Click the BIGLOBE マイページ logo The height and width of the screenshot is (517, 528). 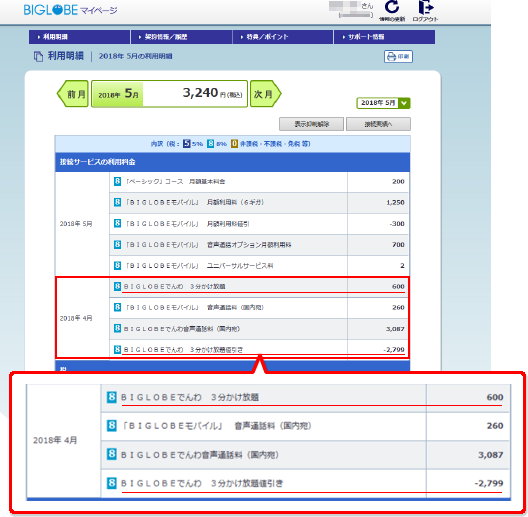pyautogui.click(x=70, y=10)
